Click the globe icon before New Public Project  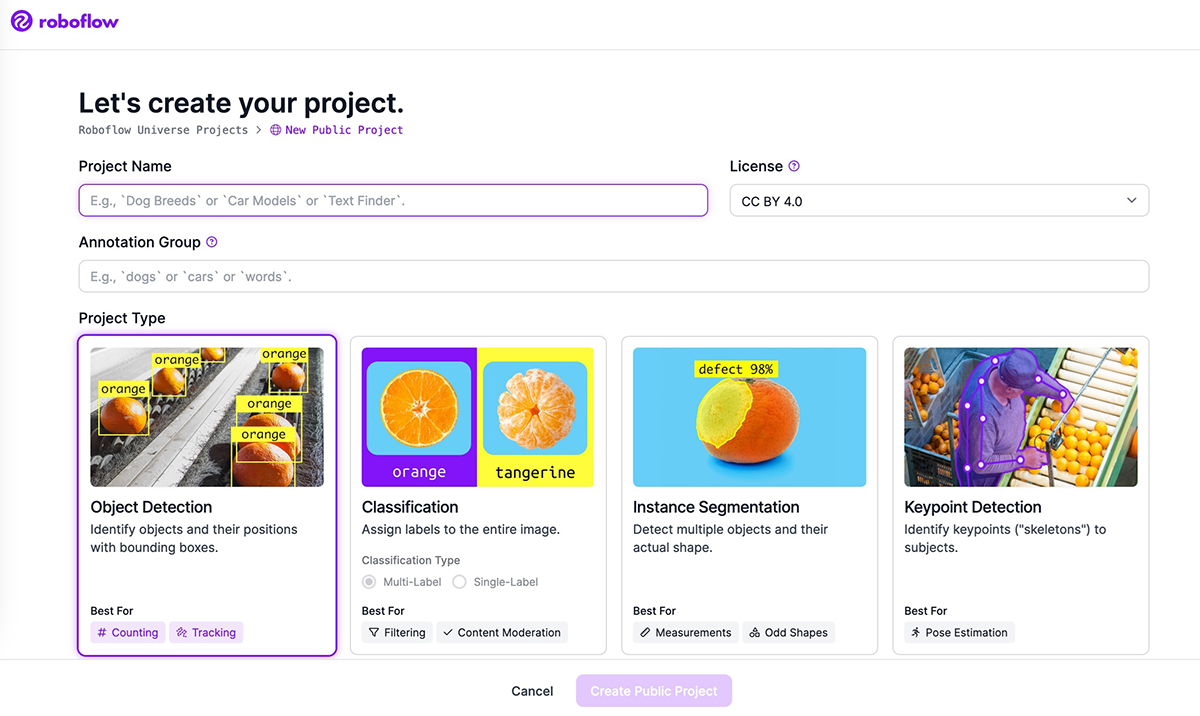pyautogui.click(x=276, y=130)
